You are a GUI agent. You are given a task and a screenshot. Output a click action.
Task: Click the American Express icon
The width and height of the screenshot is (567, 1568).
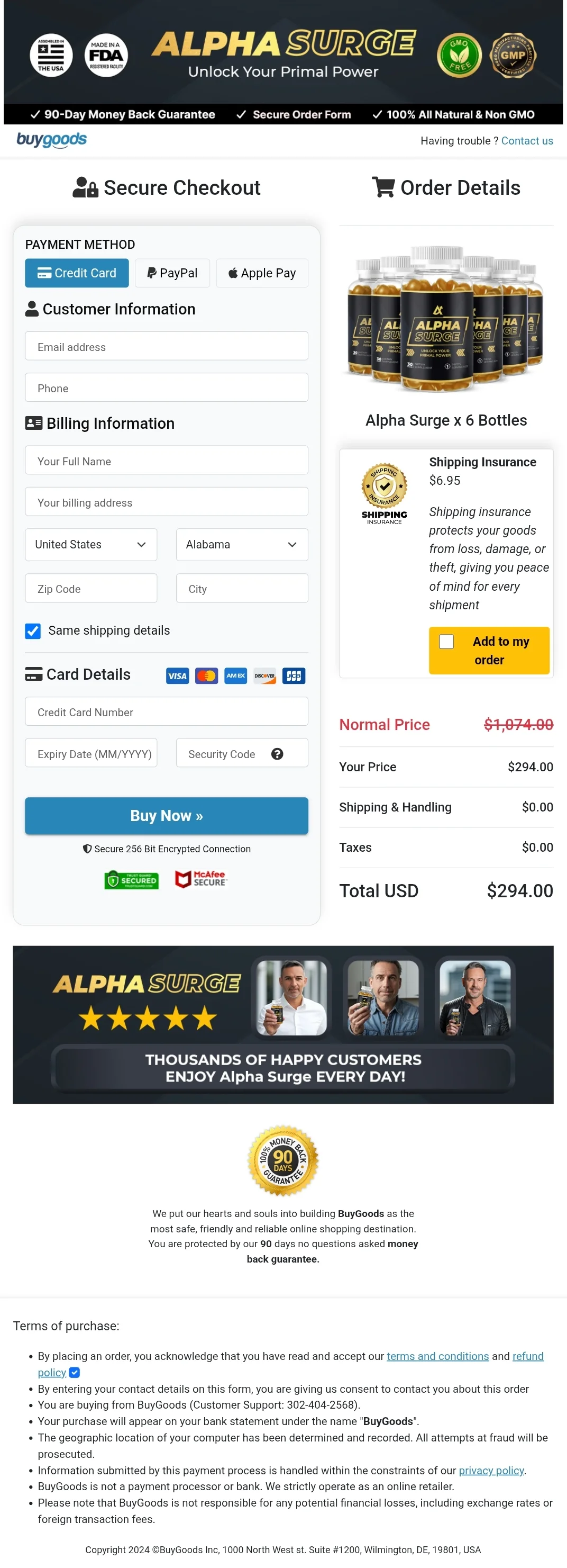click(x=235, y=675)
